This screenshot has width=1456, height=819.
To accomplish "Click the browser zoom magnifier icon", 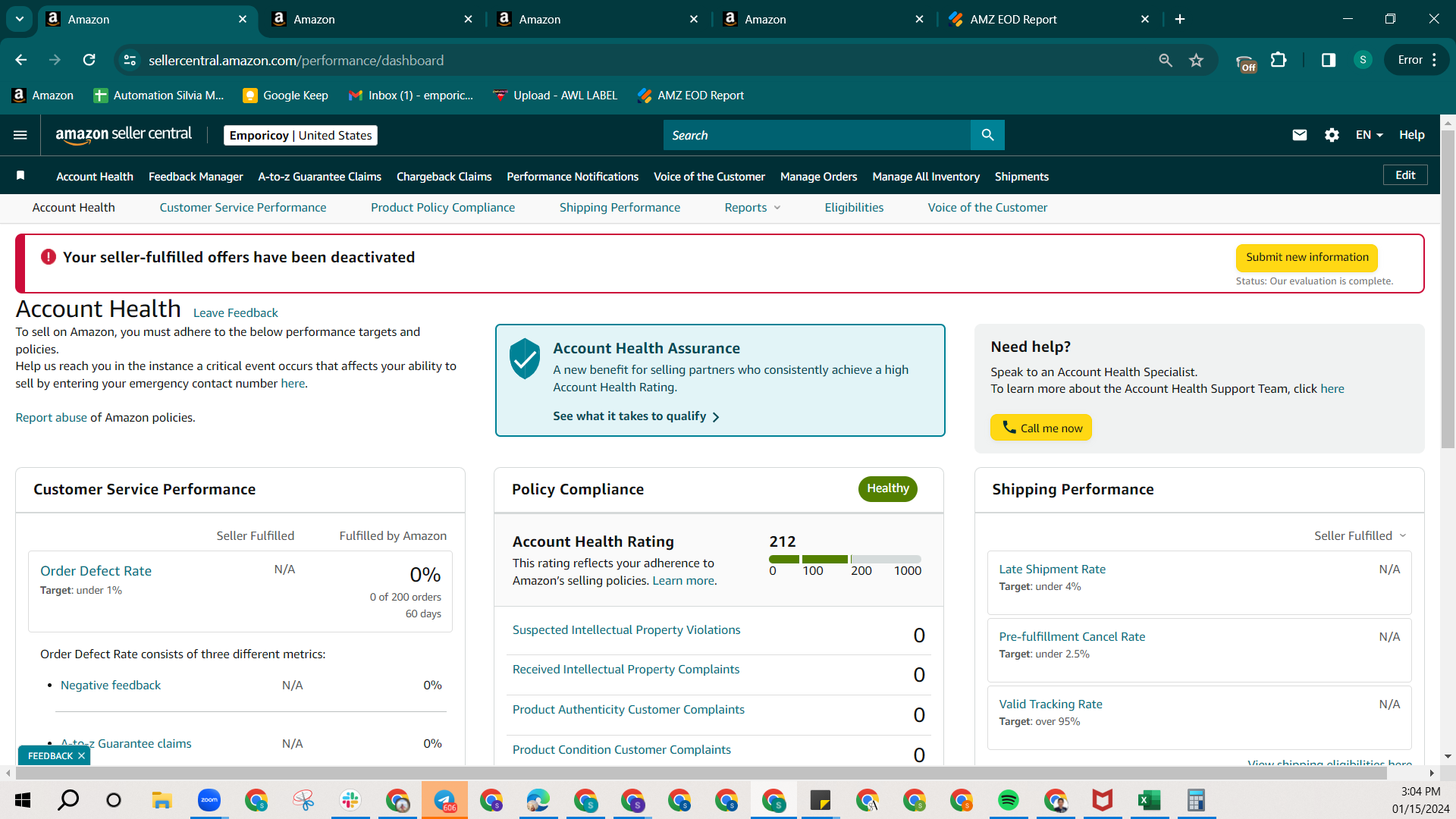I will pyautogui.click(x=1166, y=60).
